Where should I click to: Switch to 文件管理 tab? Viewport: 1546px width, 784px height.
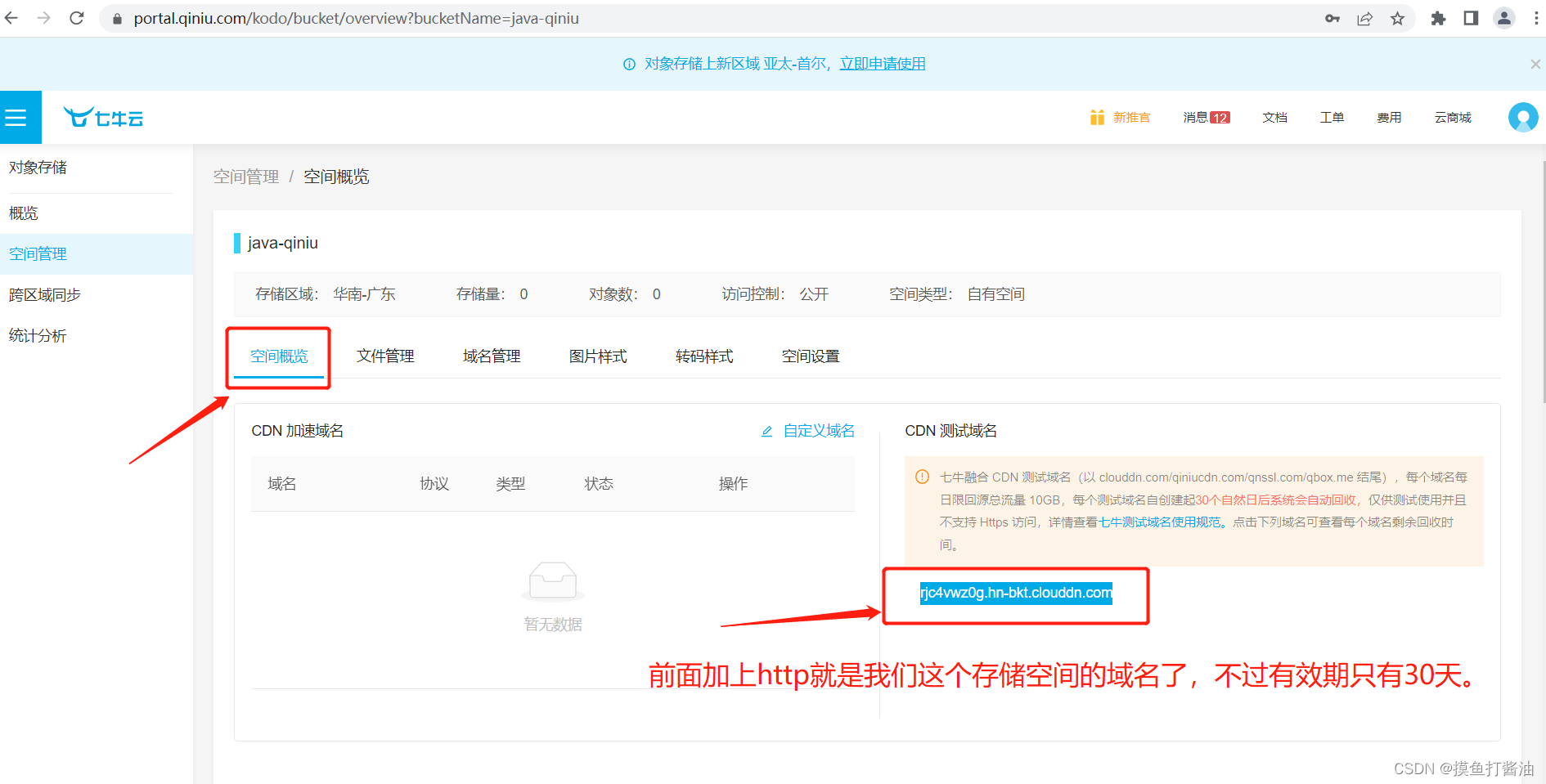coord(385,356)
